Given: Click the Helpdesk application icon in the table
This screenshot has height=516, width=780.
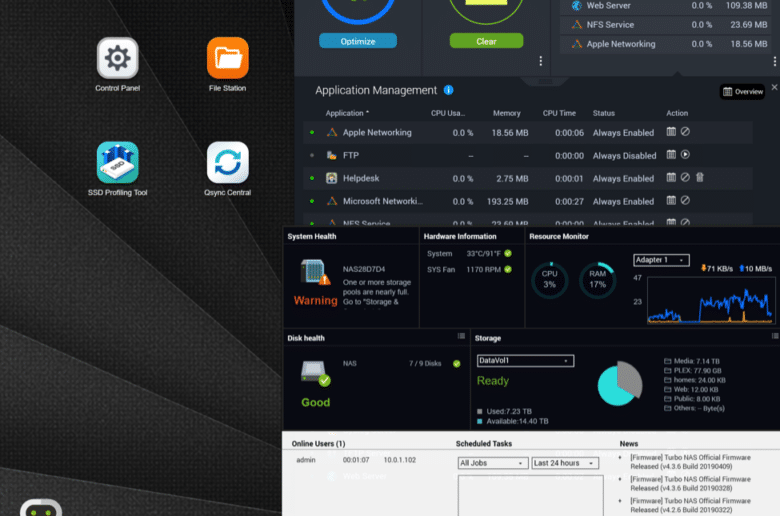Looking at the screenshot, I should (x=331, y=178).
